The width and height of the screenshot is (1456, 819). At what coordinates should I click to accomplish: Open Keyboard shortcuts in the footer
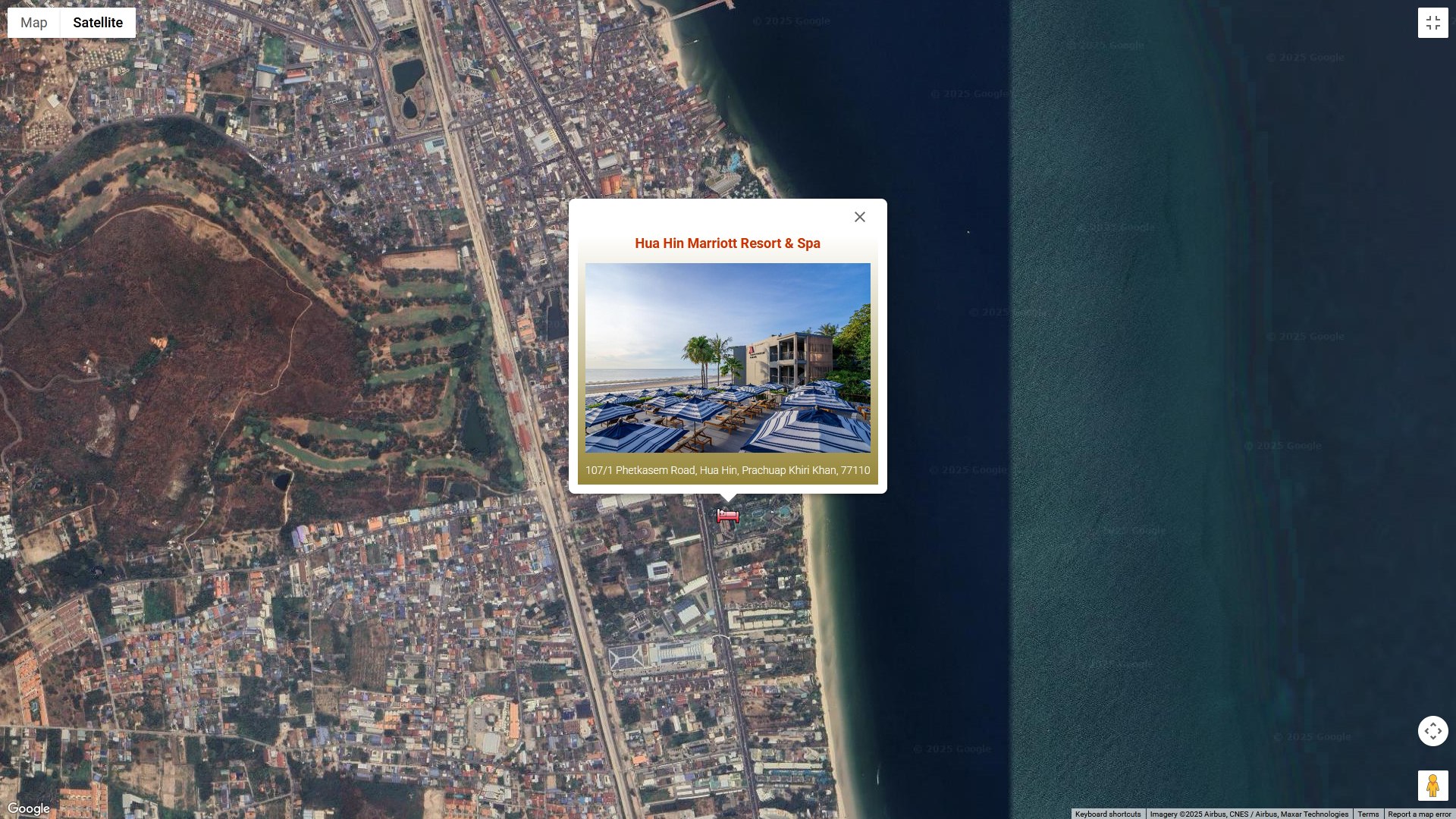1107,814
